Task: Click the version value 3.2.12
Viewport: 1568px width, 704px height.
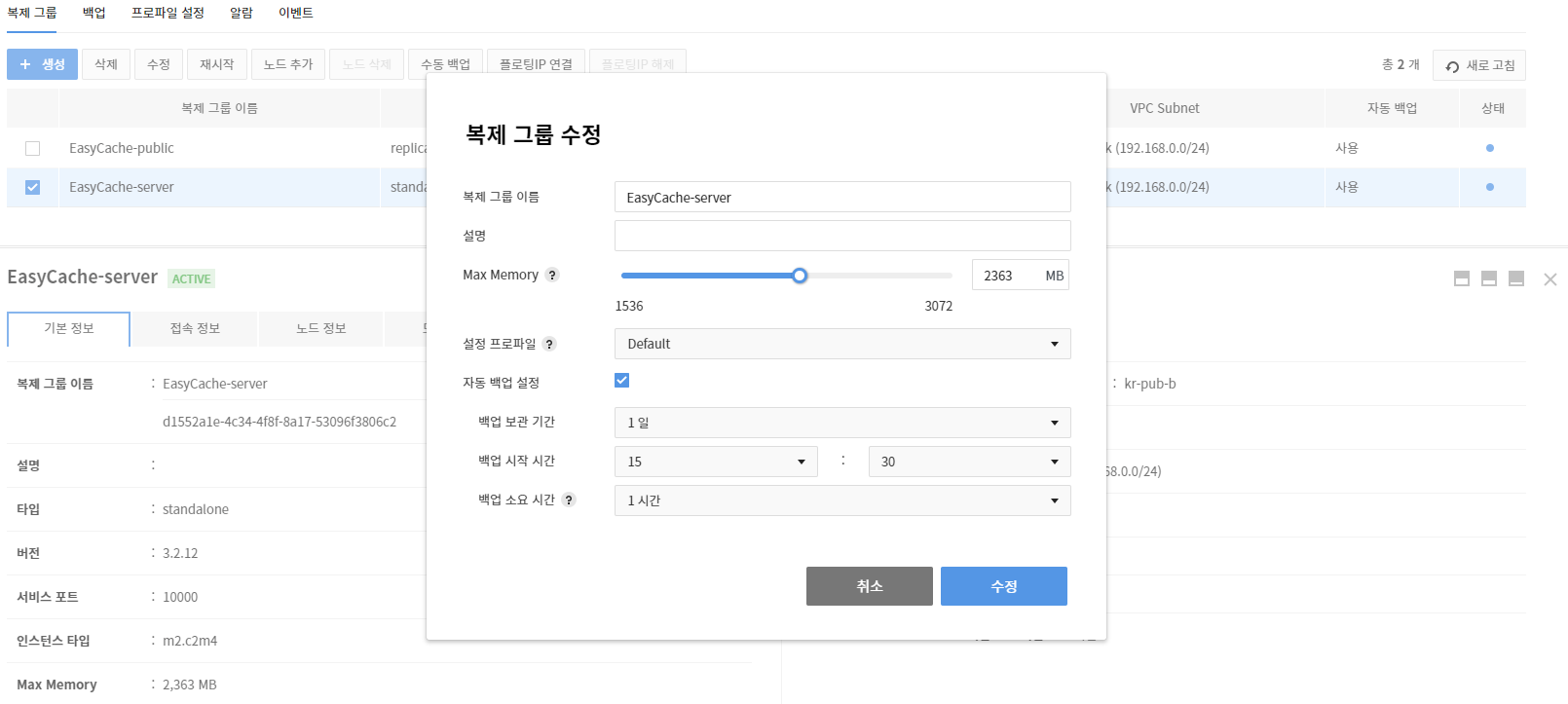Action: coord(180,553)
